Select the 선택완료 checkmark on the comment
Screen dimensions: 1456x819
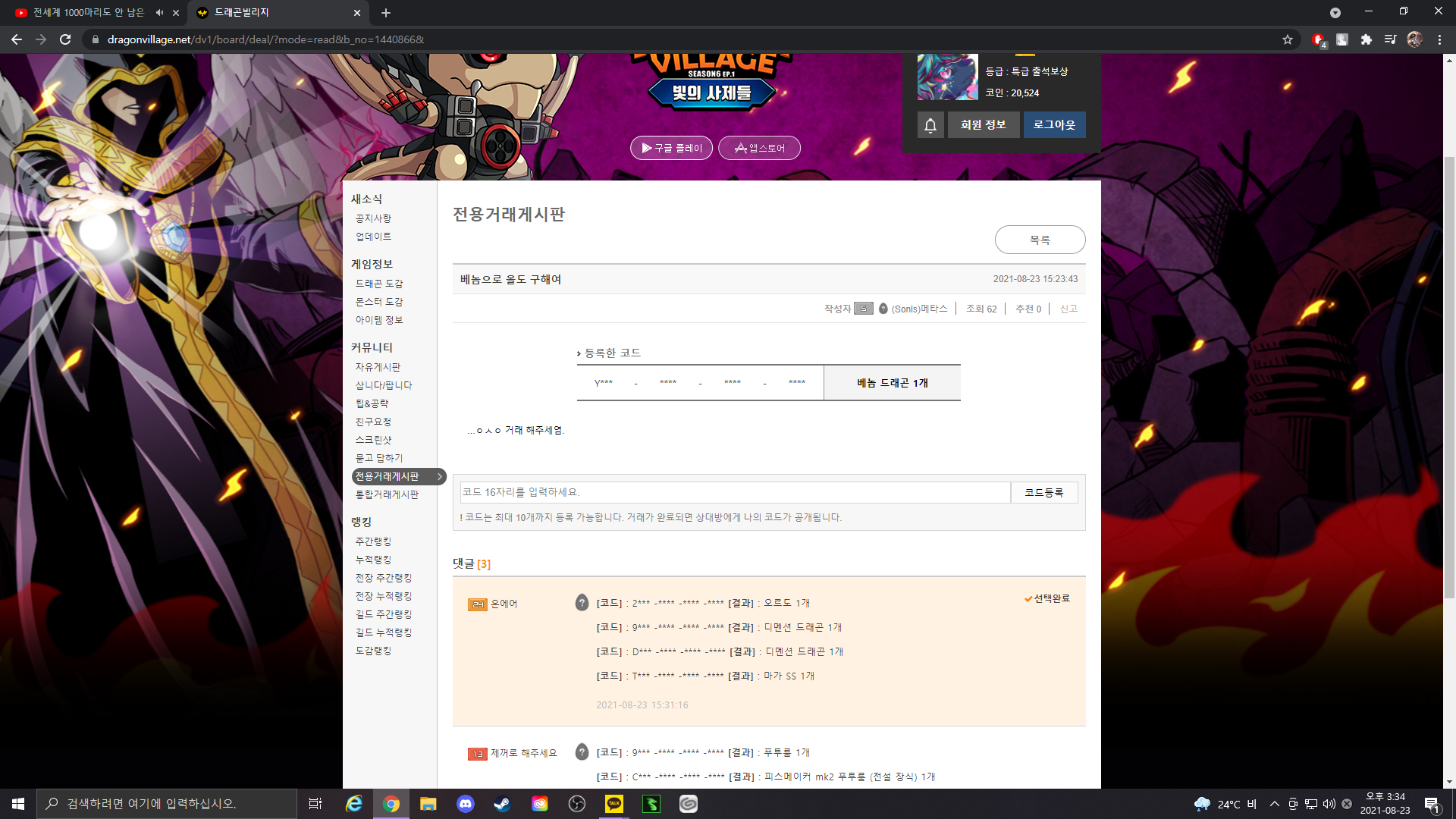pos(1046,598)
